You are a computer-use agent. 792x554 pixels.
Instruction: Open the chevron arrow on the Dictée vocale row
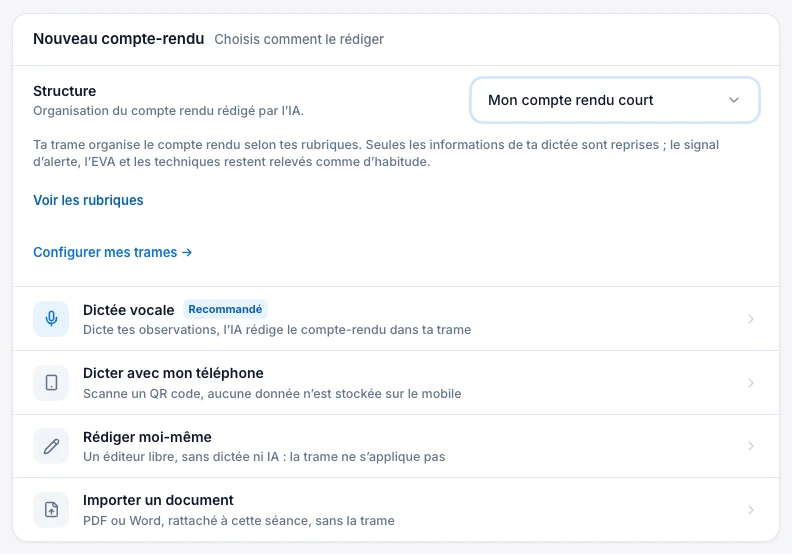751,319
